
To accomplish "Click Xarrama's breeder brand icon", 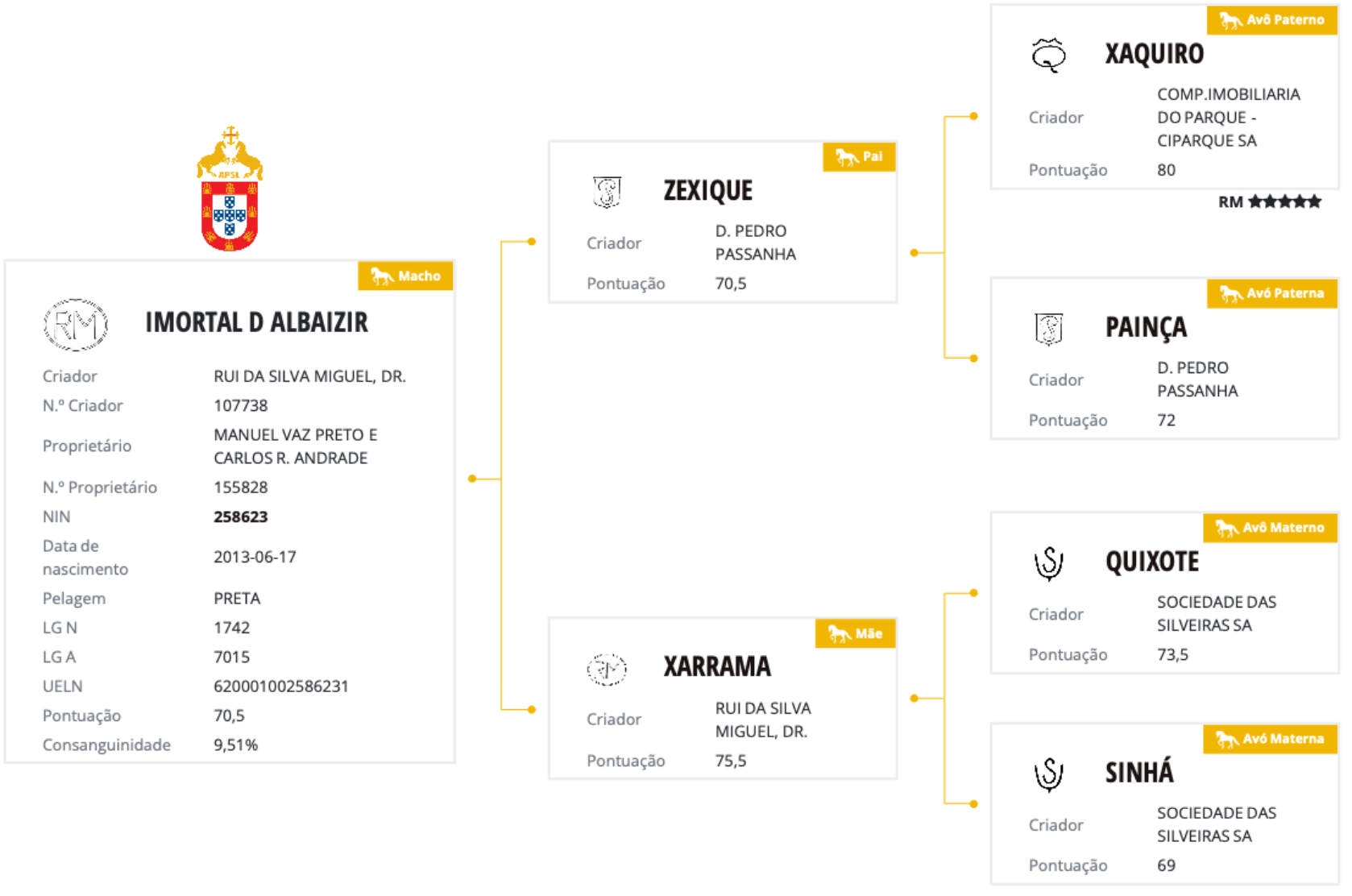I will tap(607, 669).
